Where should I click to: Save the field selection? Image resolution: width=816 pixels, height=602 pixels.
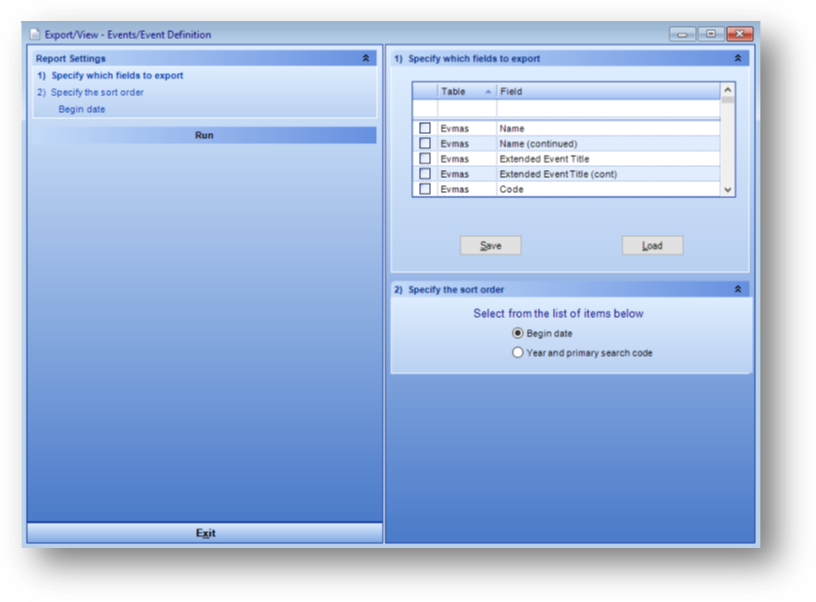pos(490,246)
